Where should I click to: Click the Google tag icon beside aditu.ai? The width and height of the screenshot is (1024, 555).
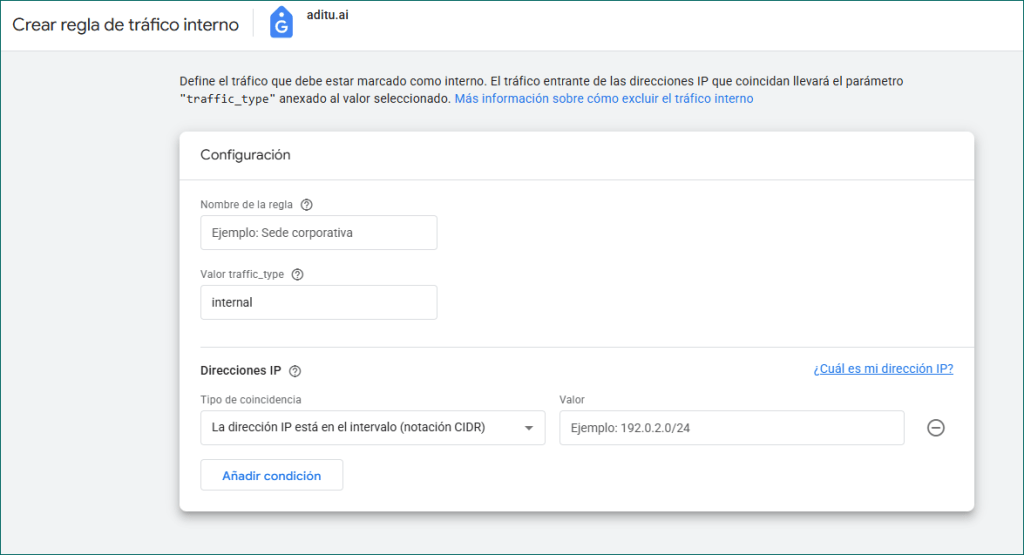281,24
